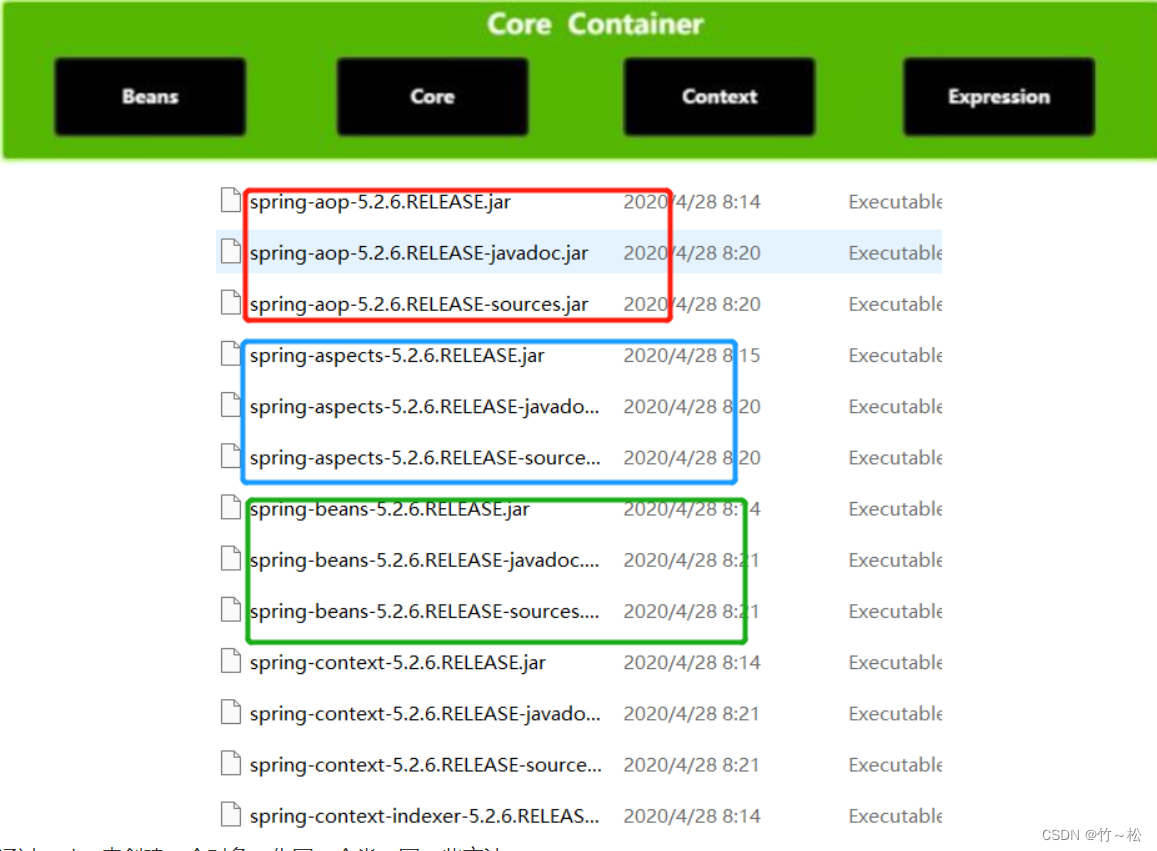The height and width of the screenshot is (851, 1157).
Task: Click date 2020/4/28 8:21 of spring-context sources jar
Action: pos(691,765)
